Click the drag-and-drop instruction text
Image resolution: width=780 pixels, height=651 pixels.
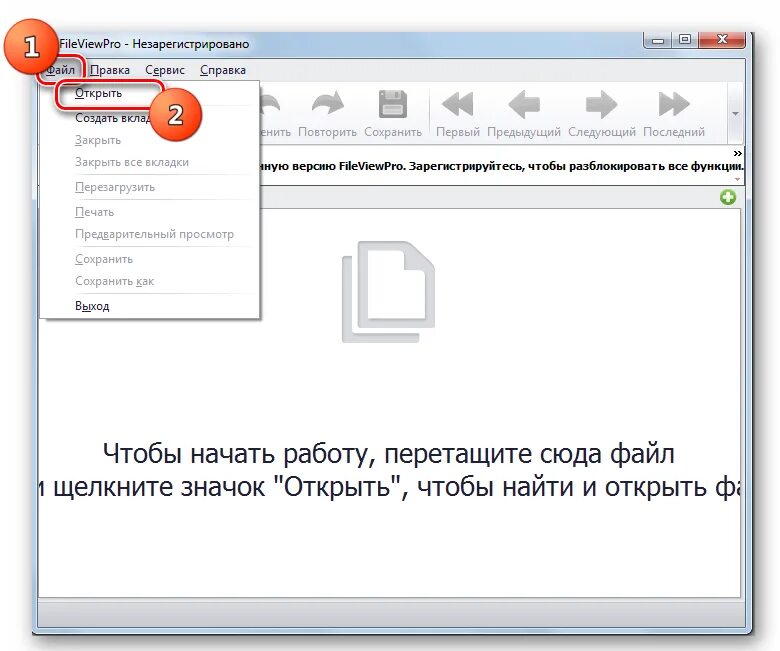(x=389, y=470)
